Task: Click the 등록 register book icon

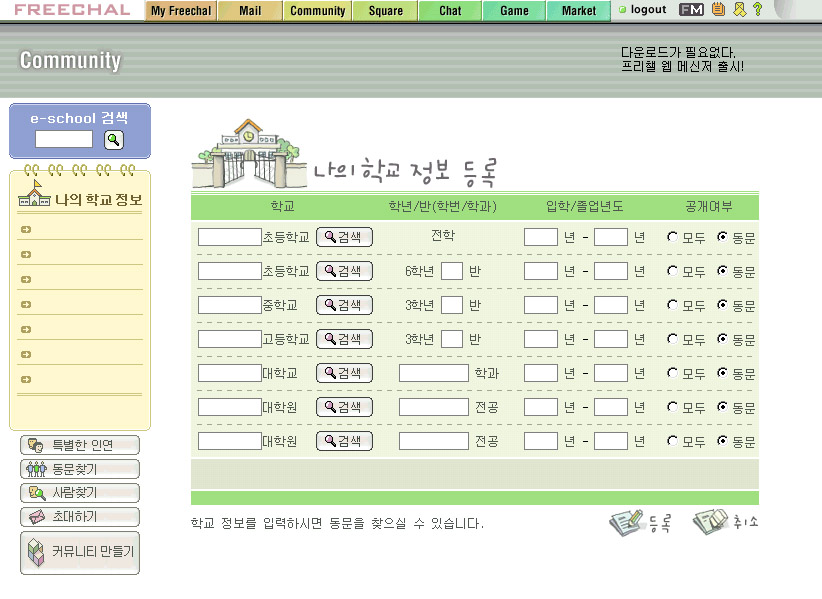Action: tap(626, 522)
